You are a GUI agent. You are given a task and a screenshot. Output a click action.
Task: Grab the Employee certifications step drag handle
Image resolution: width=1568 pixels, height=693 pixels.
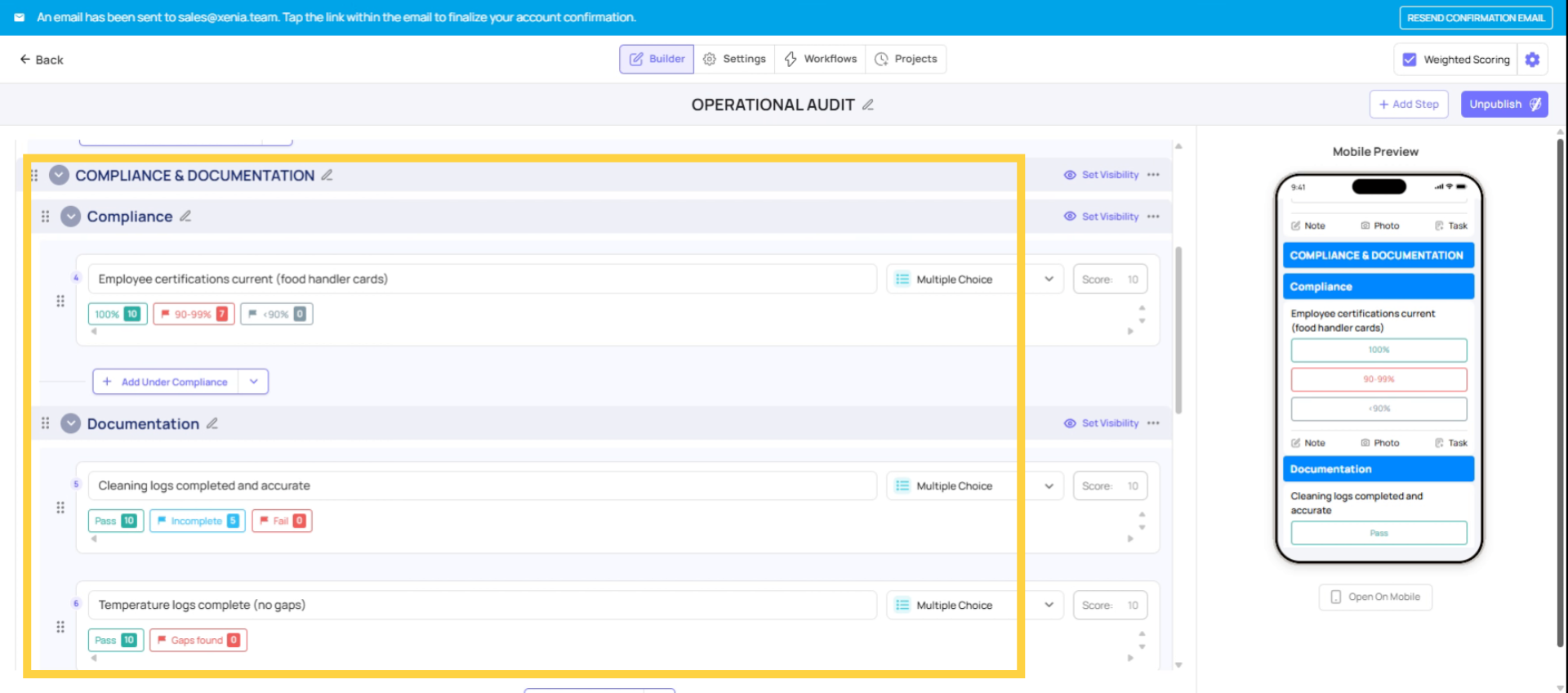click(60, 301)
